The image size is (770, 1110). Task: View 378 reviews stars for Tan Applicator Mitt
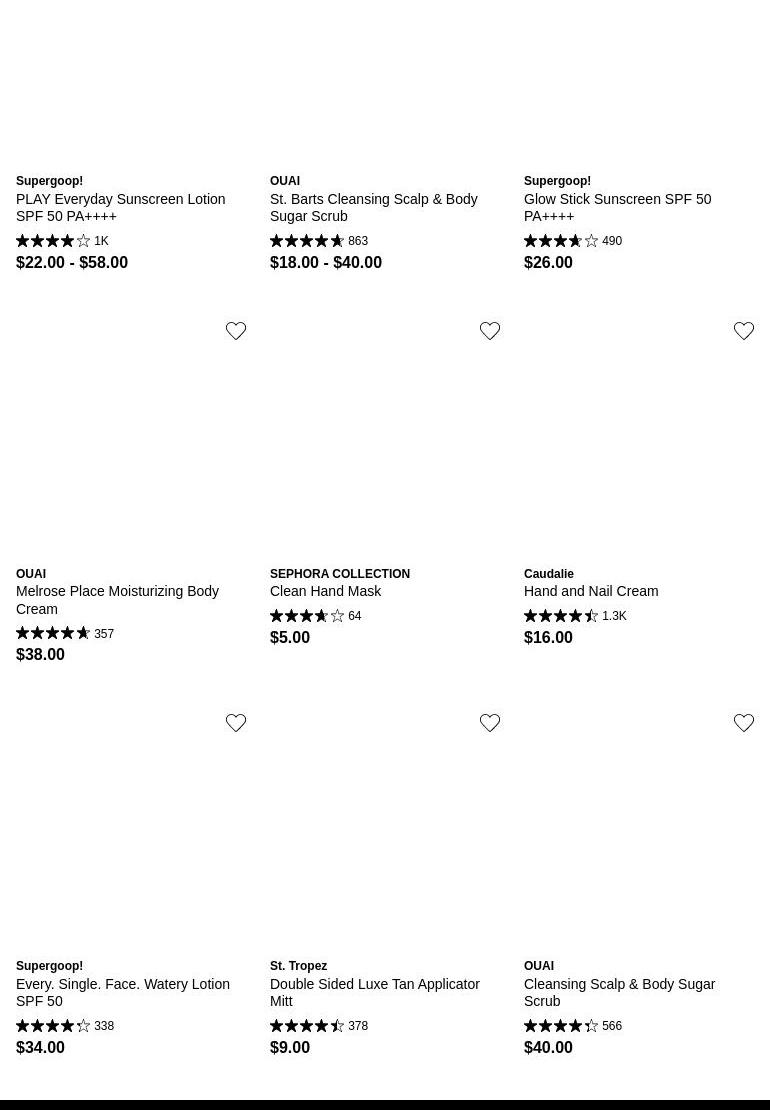click(x=307, y=1026)
